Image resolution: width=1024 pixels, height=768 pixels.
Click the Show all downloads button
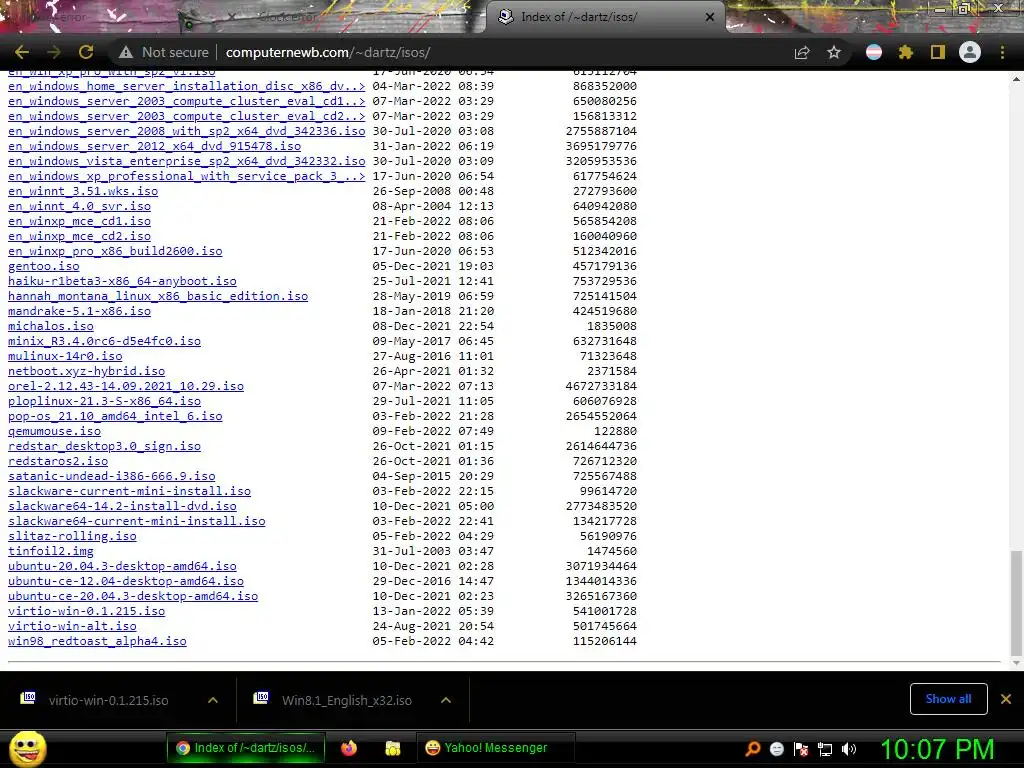(948, 699)
